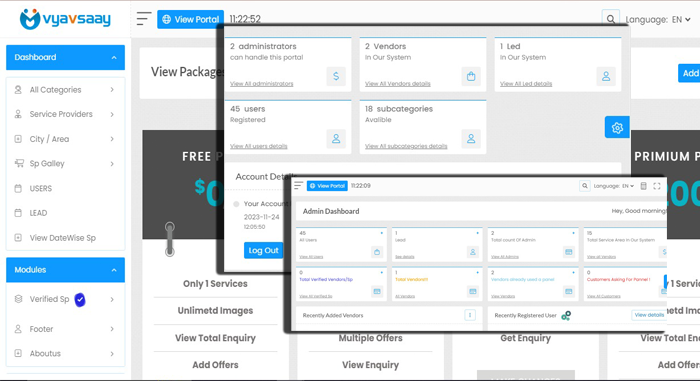This screenshot has width=700, height=381.
Task: Open the View All users details link
Action: pos(259,146)
